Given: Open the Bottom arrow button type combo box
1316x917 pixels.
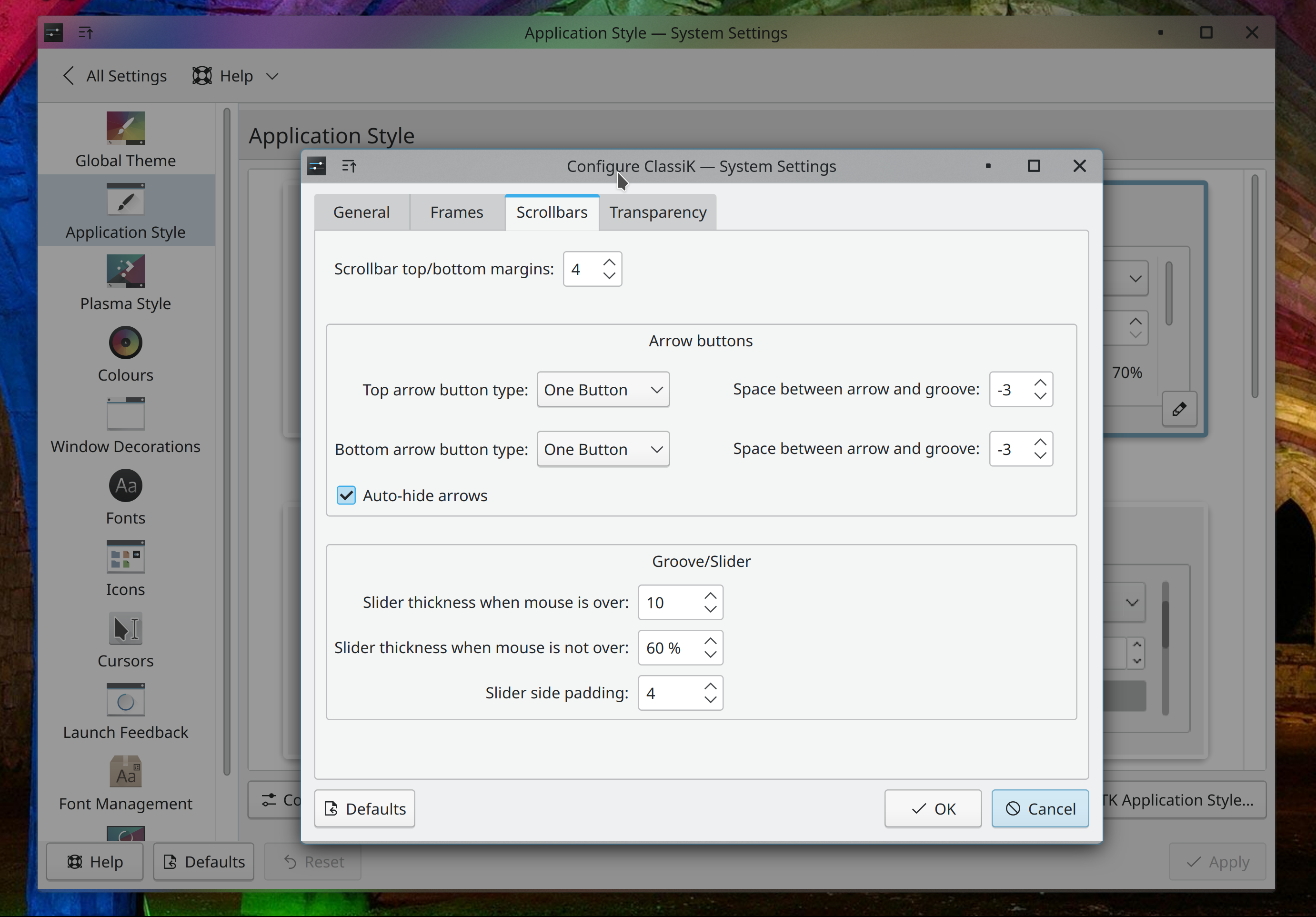Looking at the screenshot, I should click(x=603, y=449).
